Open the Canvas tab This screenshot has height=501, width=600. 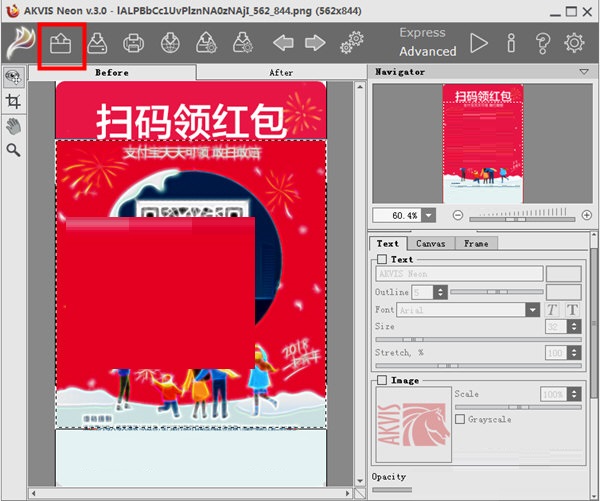[x=431, y=243]
